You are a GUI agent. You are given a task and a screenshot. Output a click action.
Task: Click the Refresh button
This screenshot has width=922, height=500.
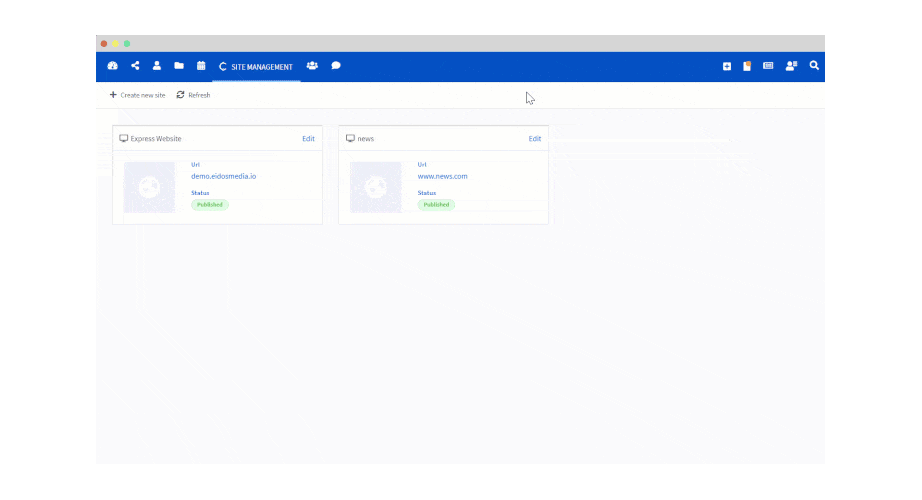pyautogui.click(x=193, y=95)
